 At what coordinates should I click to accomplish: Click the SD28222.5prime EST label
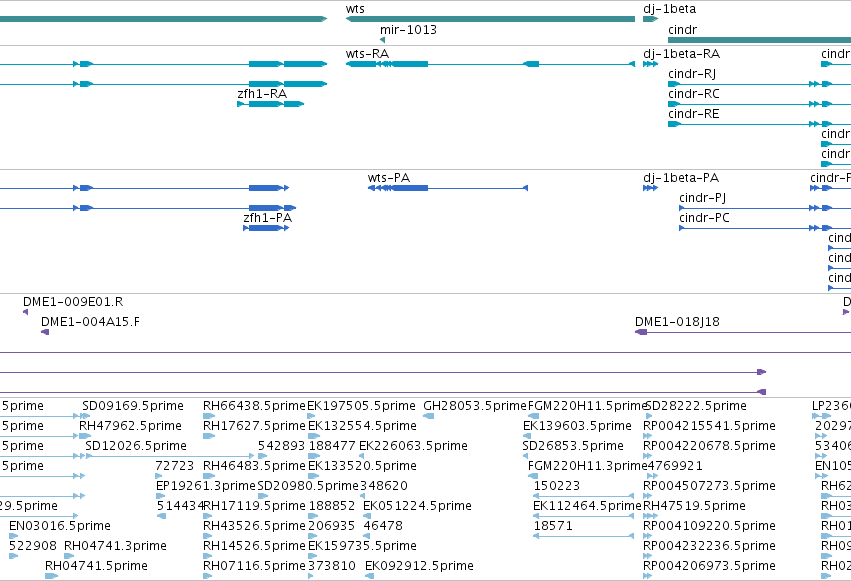click(695, 406)
